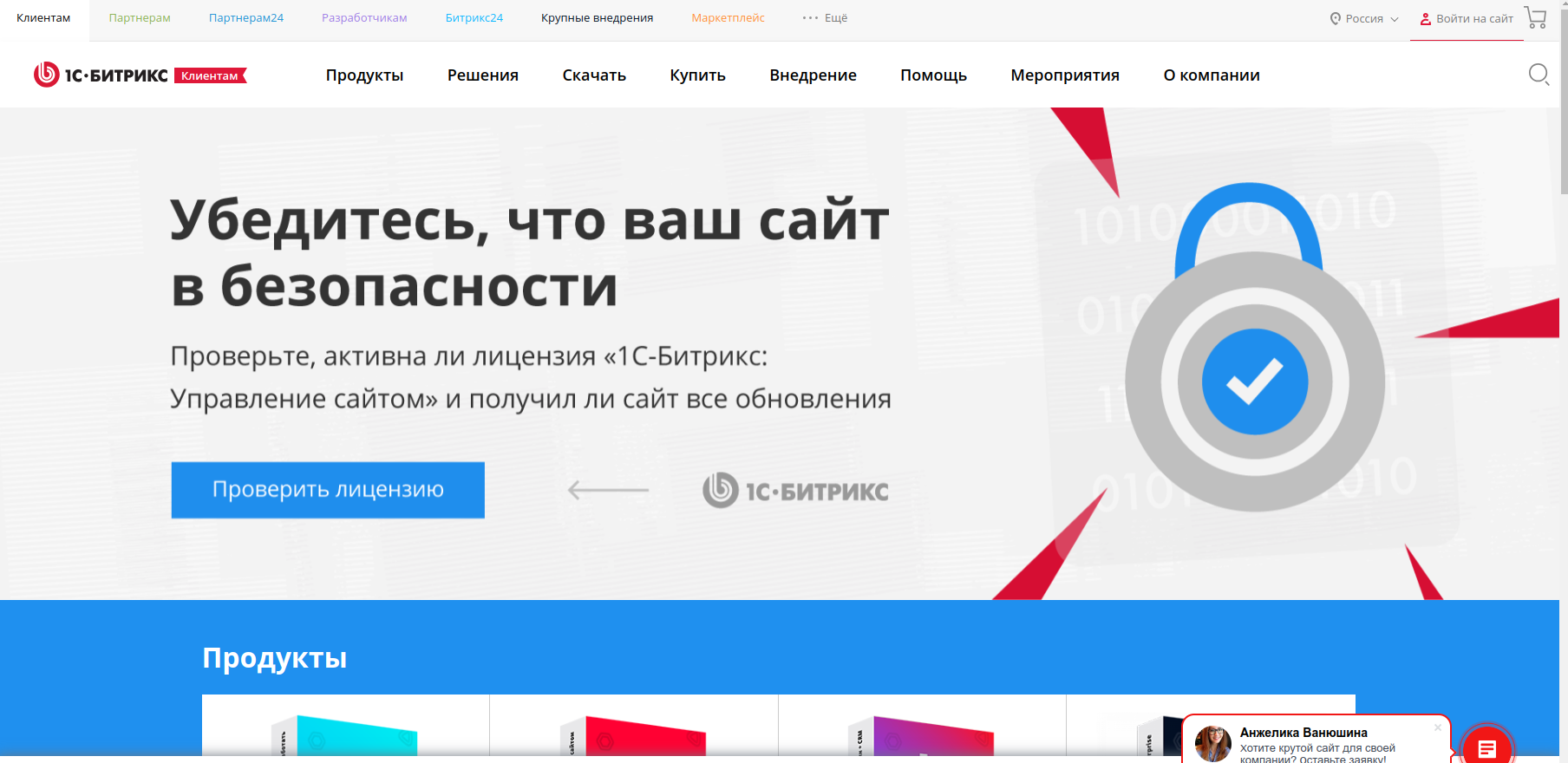Open the Скачать menu
This screenshot has width=1568, height=763.
(x=594, y=75)
